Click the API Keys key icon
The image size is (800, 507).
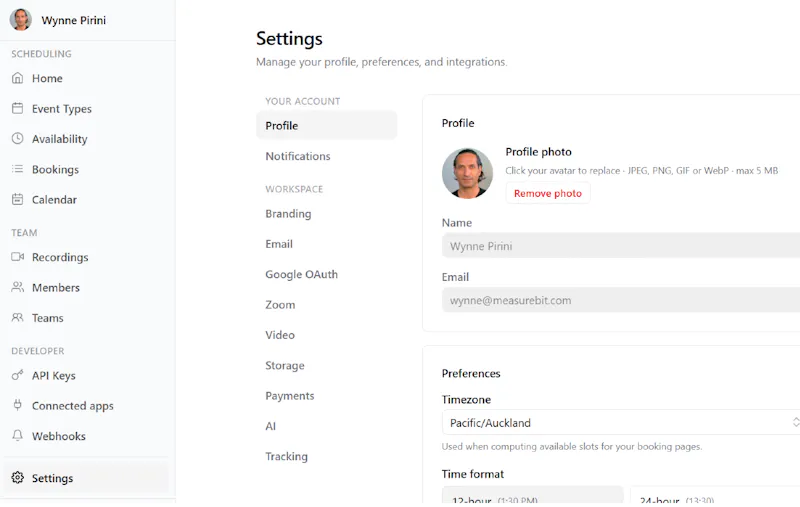pyautogui.click(x=17, y=375)
